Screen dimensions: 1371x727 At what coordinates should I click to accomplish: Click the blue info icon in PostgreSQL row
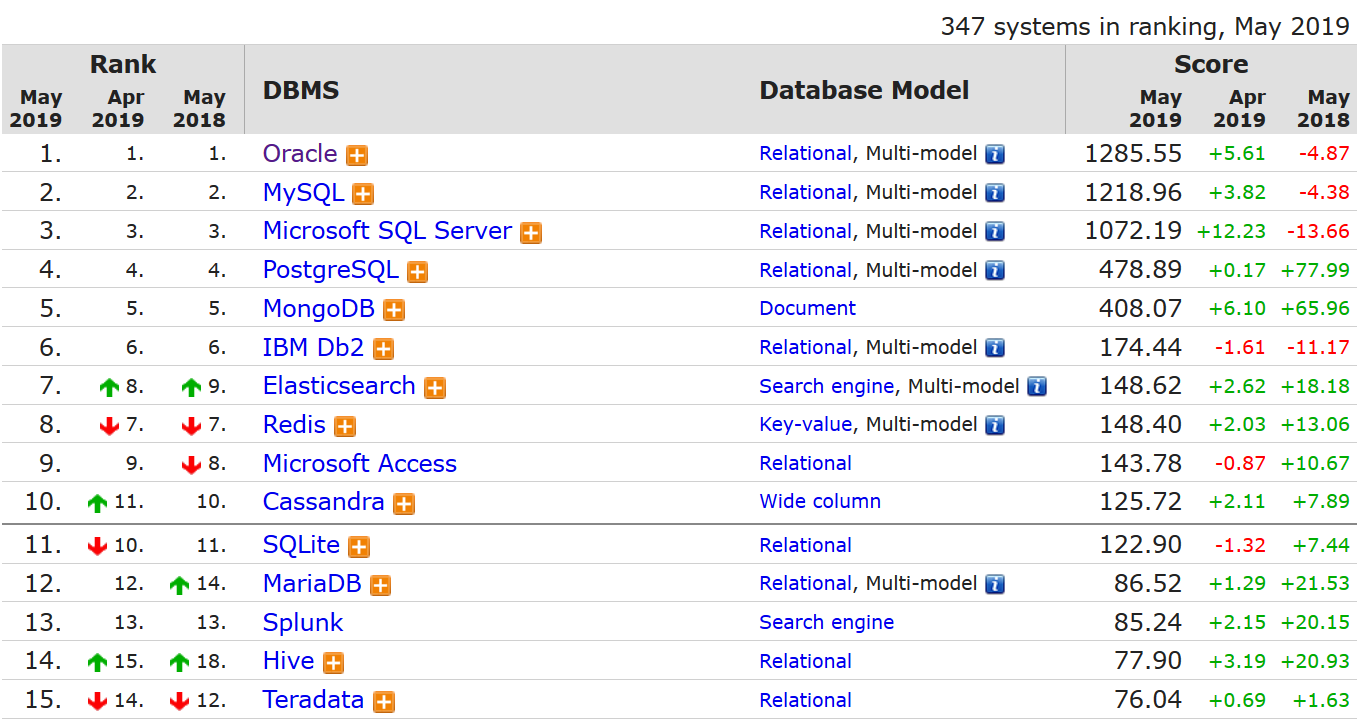point(995,270)
